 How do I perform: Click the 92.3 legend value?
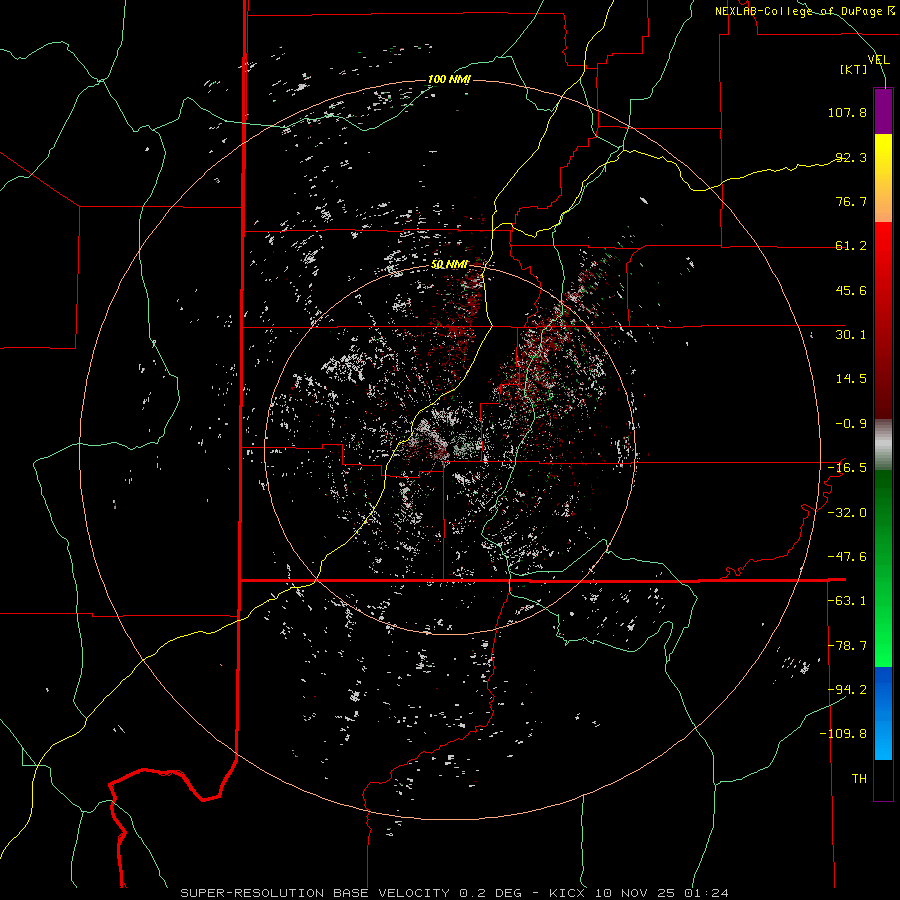tap(851, 157)
